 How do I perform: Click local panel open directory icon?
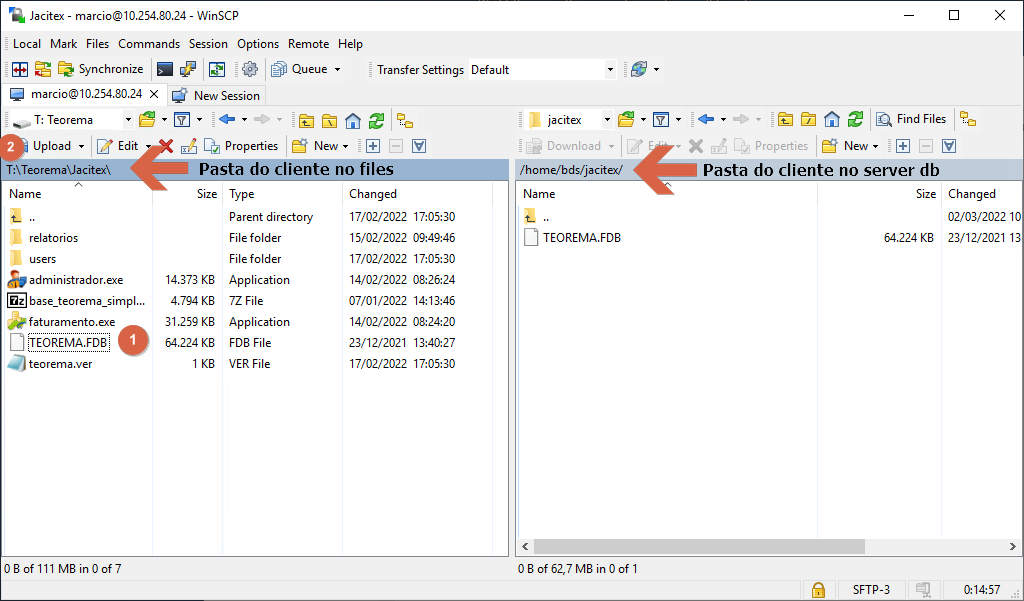(x=148, y=120)
